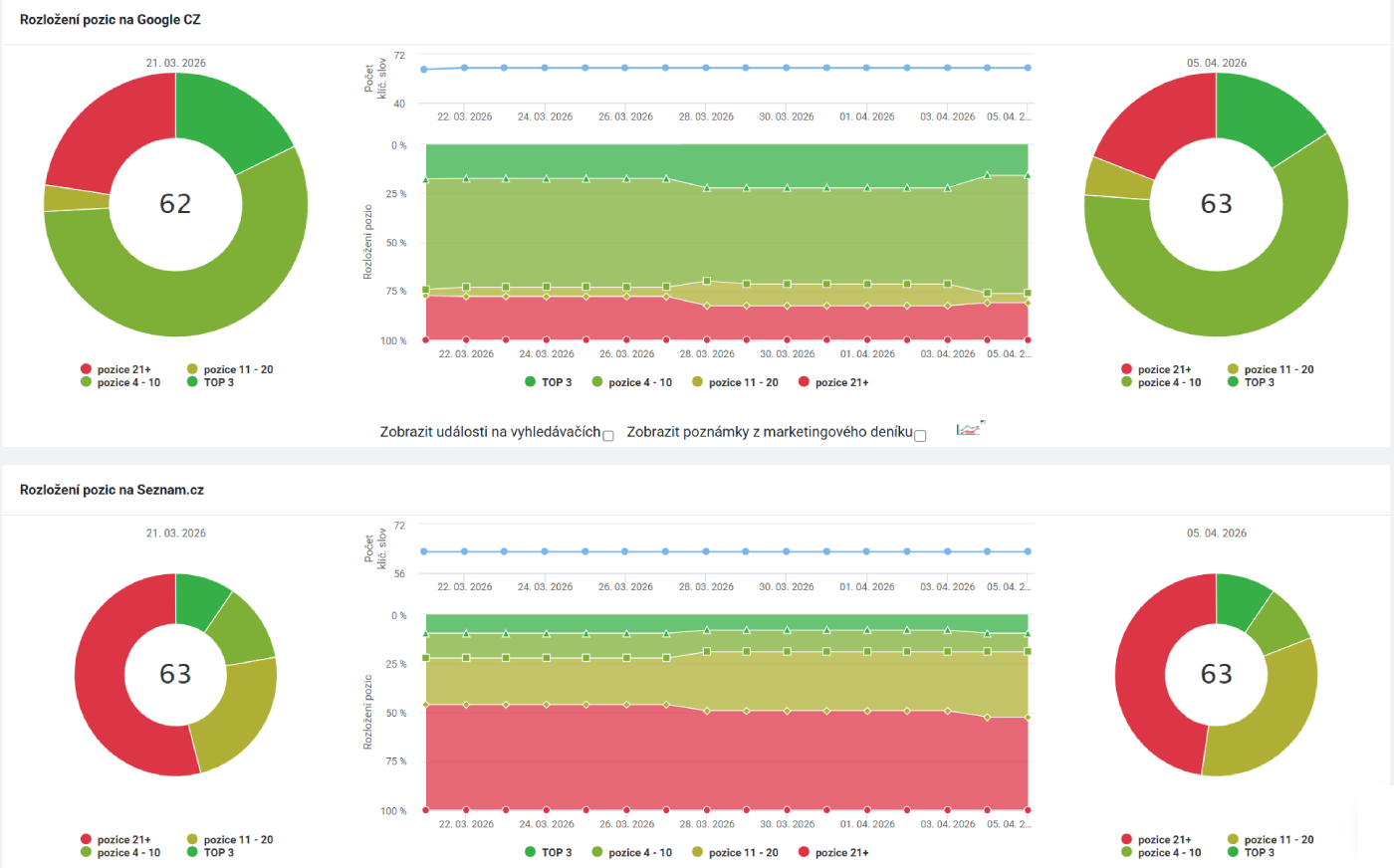Toggle pozice 11-20 series in Seznam chart legend
1394x868 pixels.
(x=697, y=852)
